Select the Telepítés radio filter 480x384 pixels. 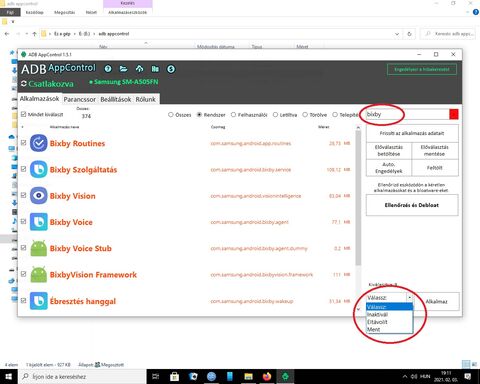pos(335,115)
